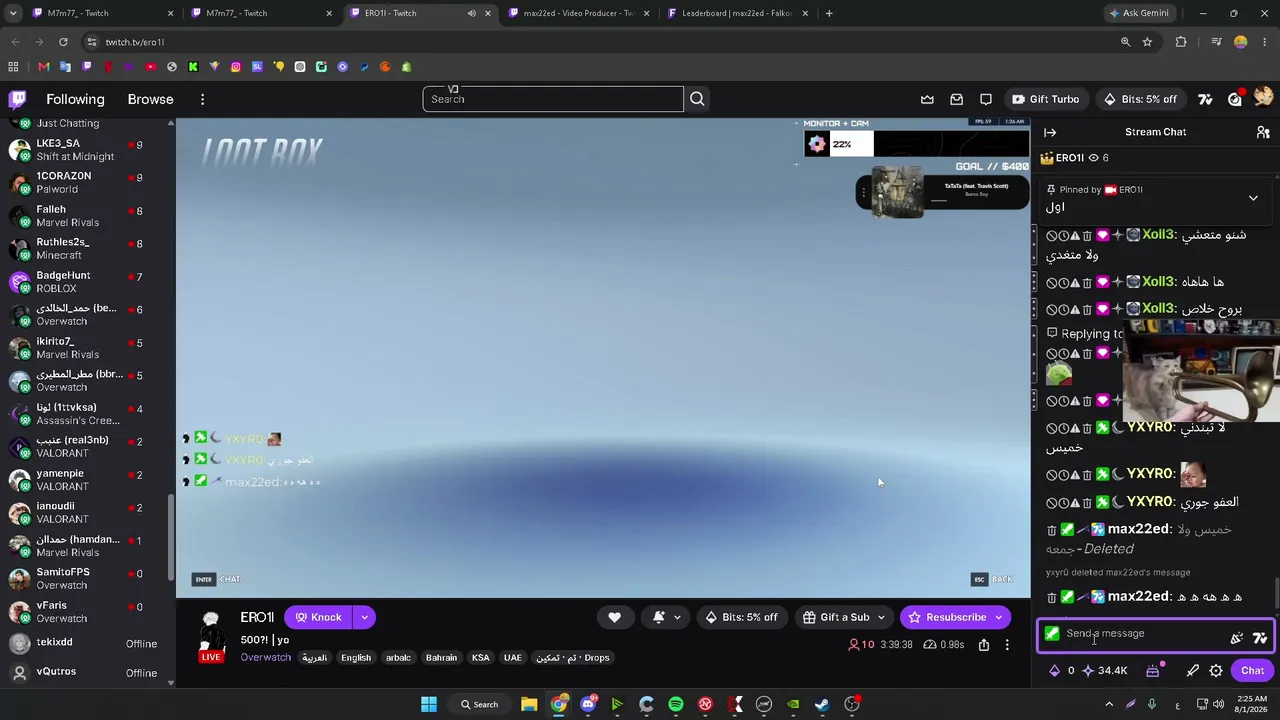Open the moderator sword tools icon
Viewport: 1280px width, 720px height.
[1192, 671]
